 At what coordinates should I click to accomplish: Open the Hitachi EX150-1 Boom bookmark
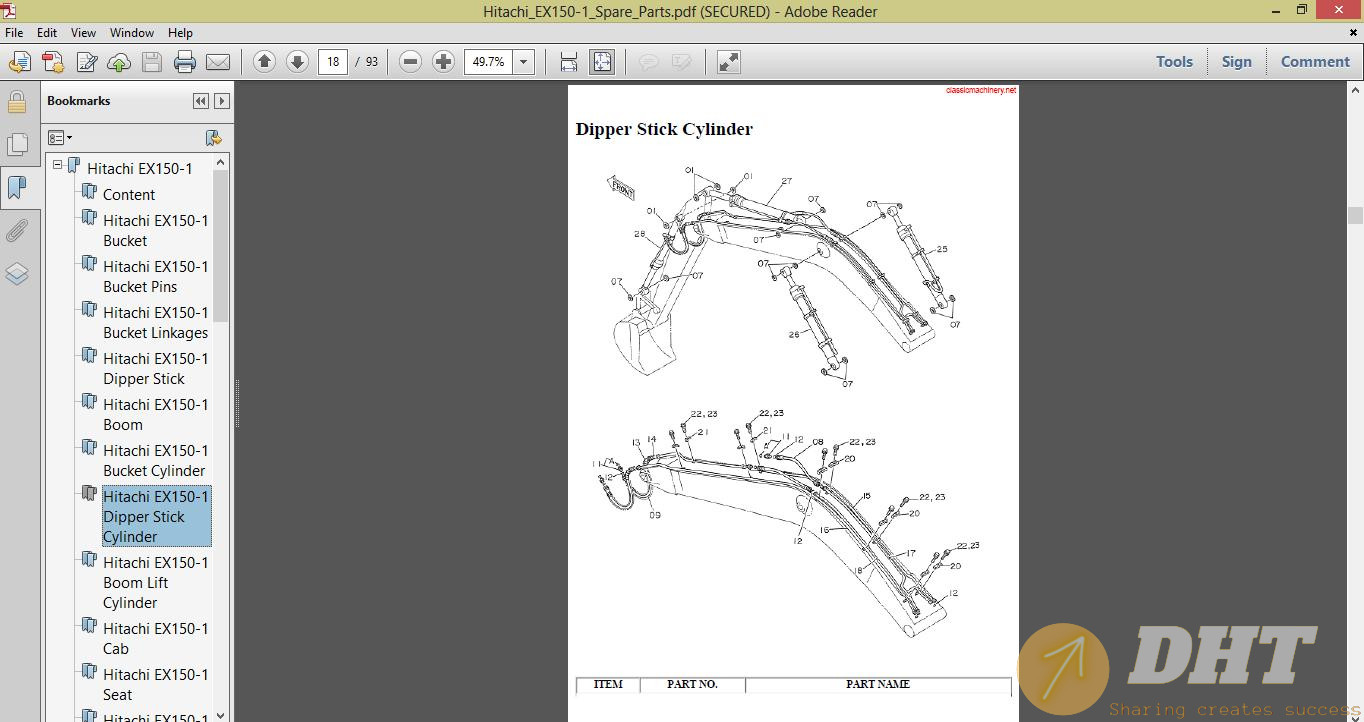click(156, 415)
